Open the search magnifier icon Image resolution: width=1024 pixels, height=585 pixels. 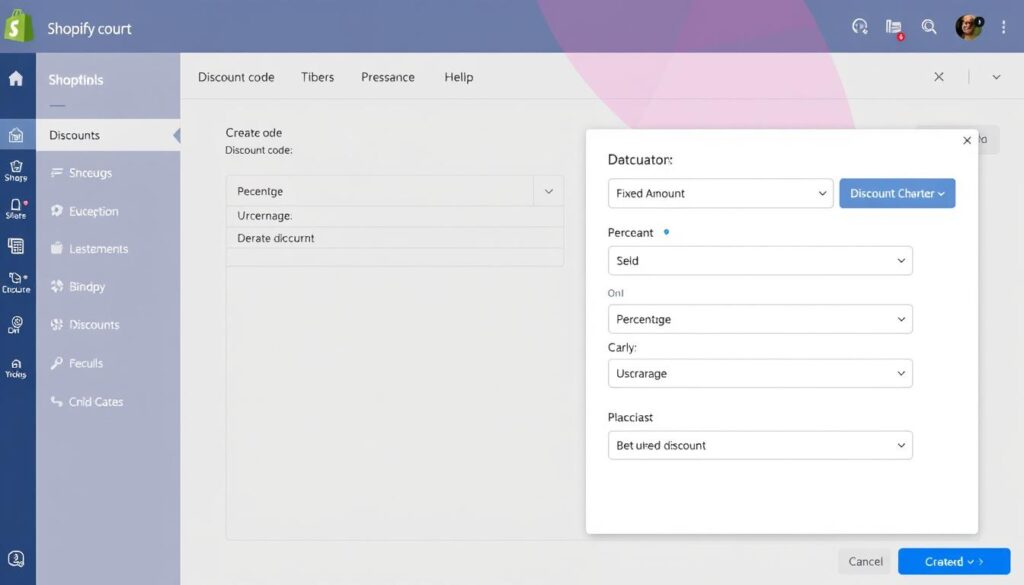929,27
